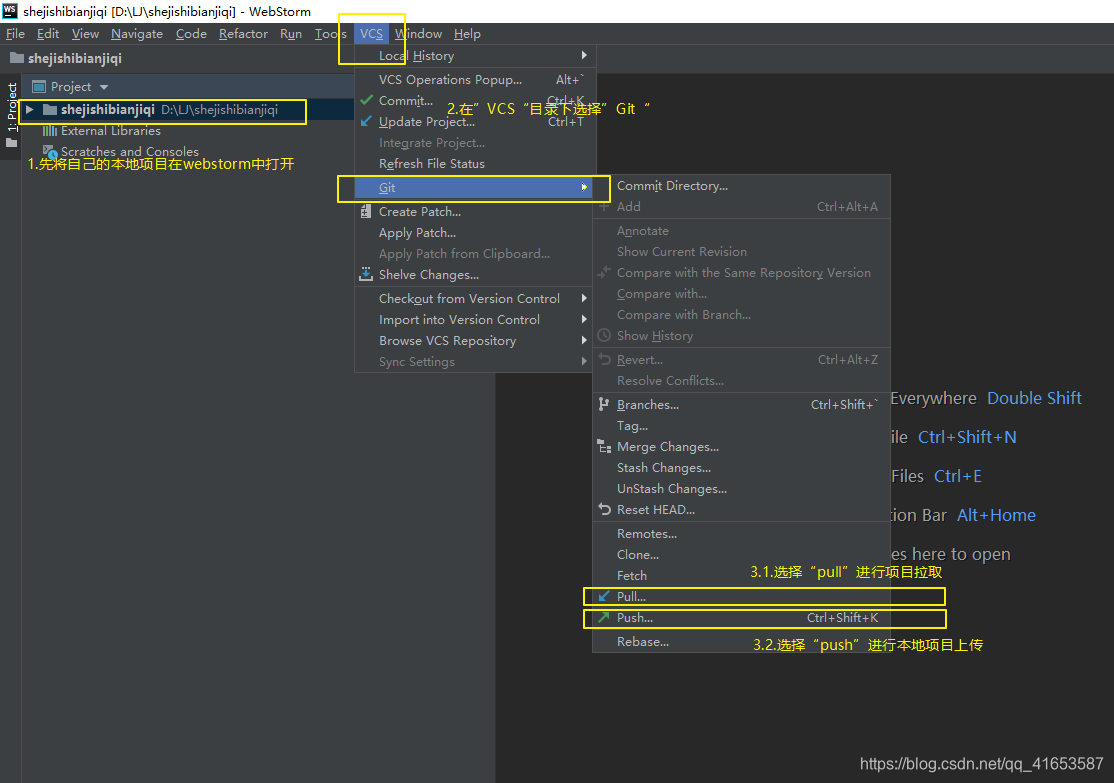Click the Scratches and Consoles icon

50,151
